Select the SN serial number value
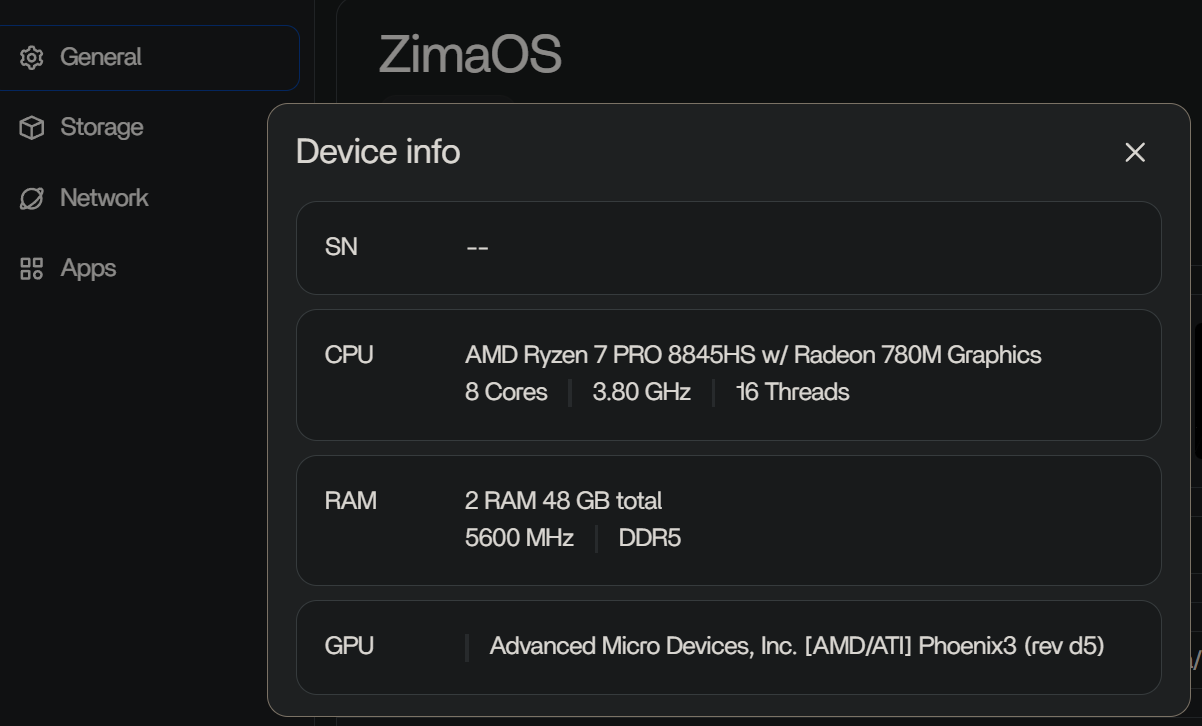This screenshot has width=1202, height=726. (x=477, y=248)
